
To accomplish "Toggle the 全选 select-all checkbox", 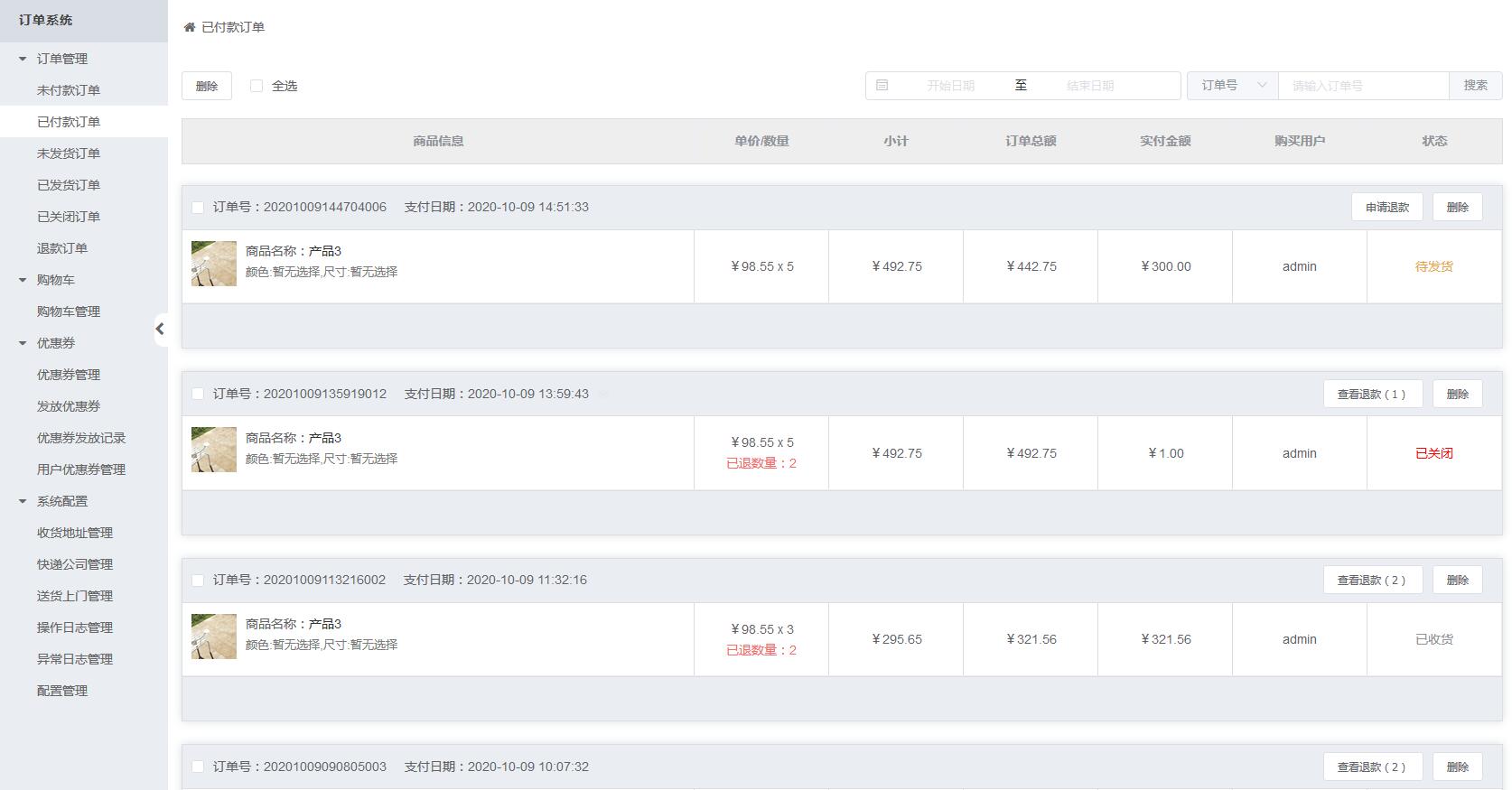I will (257, 86).
